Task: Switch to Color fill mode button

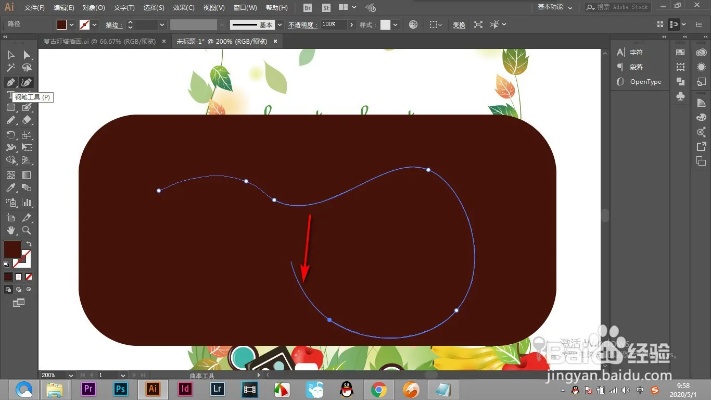Action: (x=8, y=277)
